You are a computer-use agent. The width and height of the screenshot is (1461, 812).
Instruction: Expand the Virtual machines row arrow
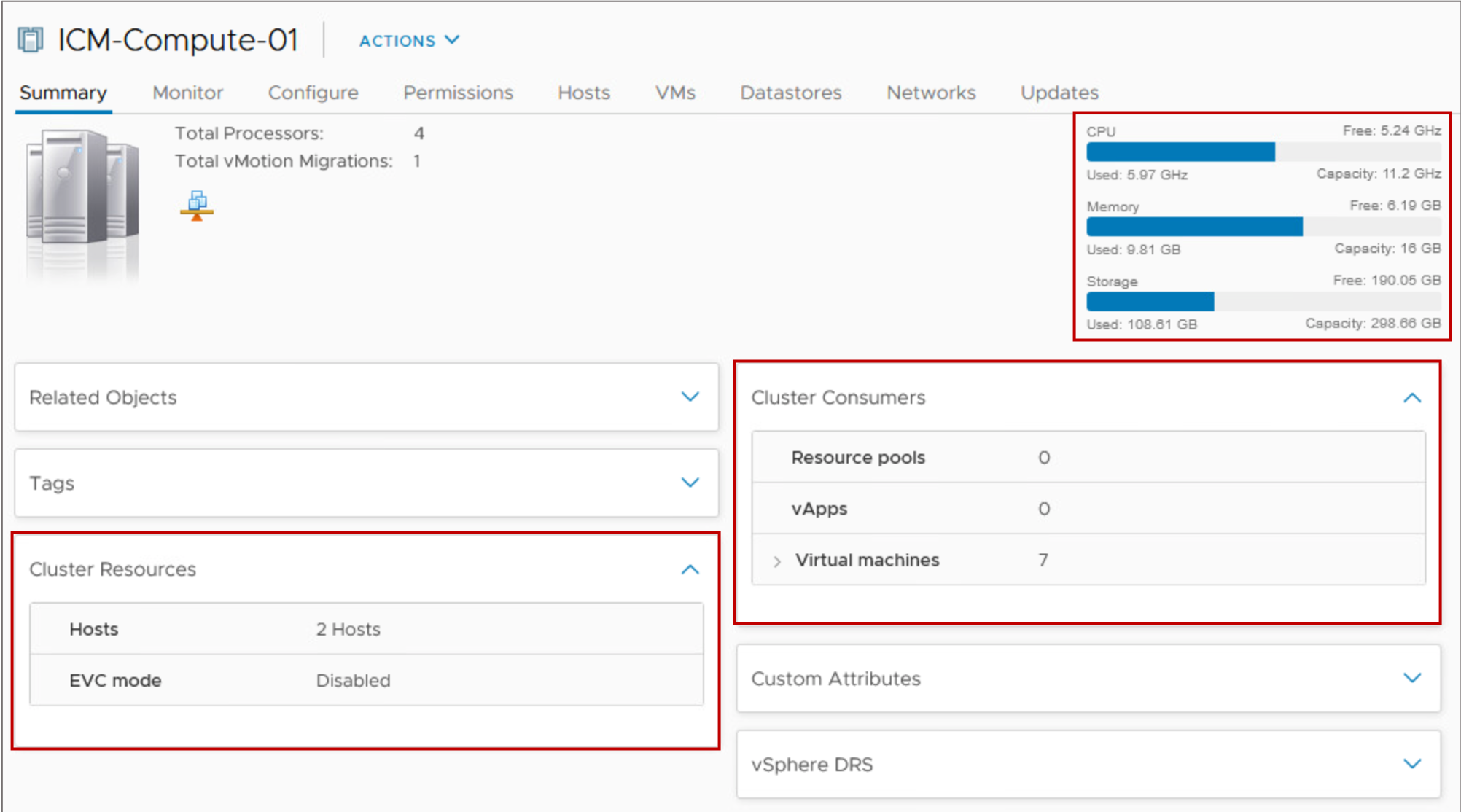777,561
